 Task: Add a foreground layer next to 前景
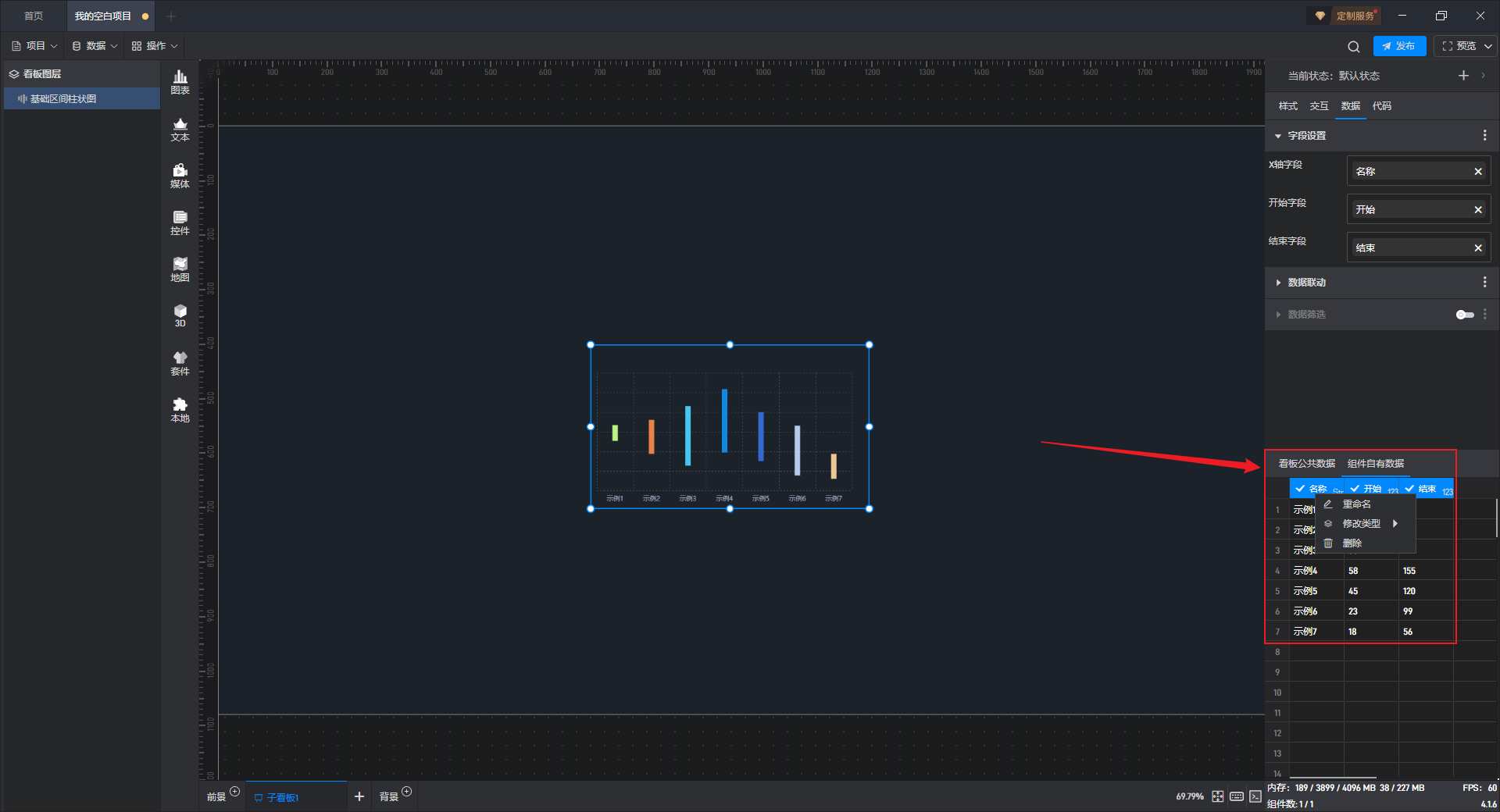(x=235, y=792)
